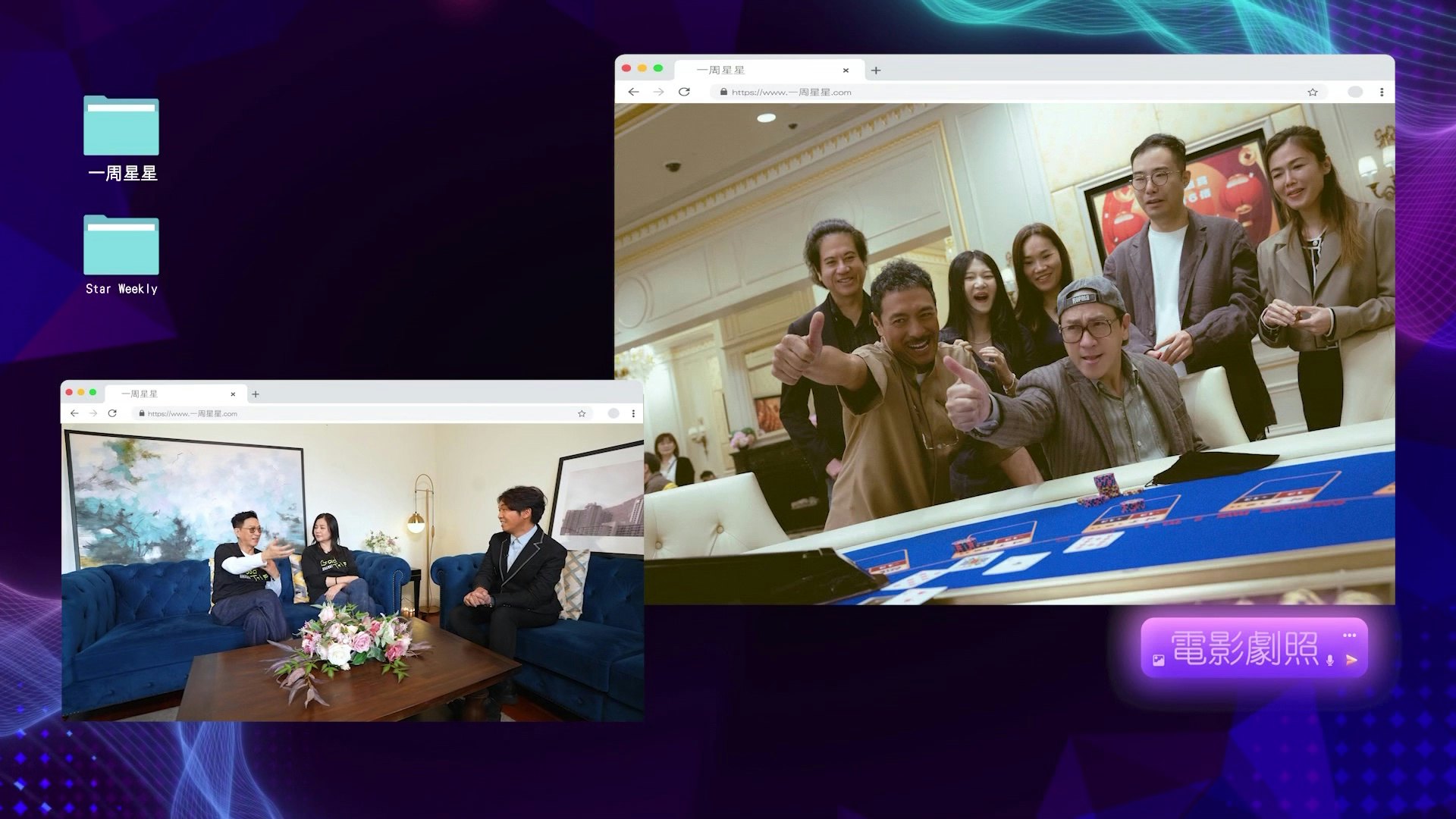Close the tab in small browser window
The width and height of the screenshot is (1456, 819).
tap(233, 394)
